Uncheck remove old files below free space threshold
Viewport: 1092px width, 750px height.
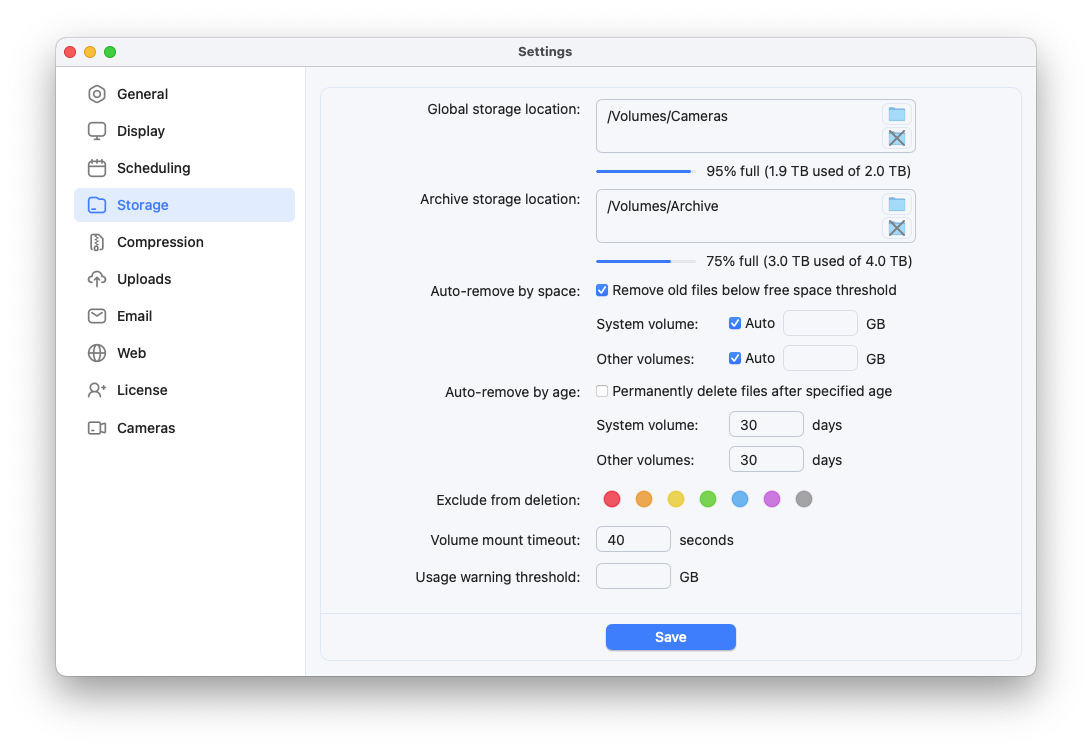point(602,290)
